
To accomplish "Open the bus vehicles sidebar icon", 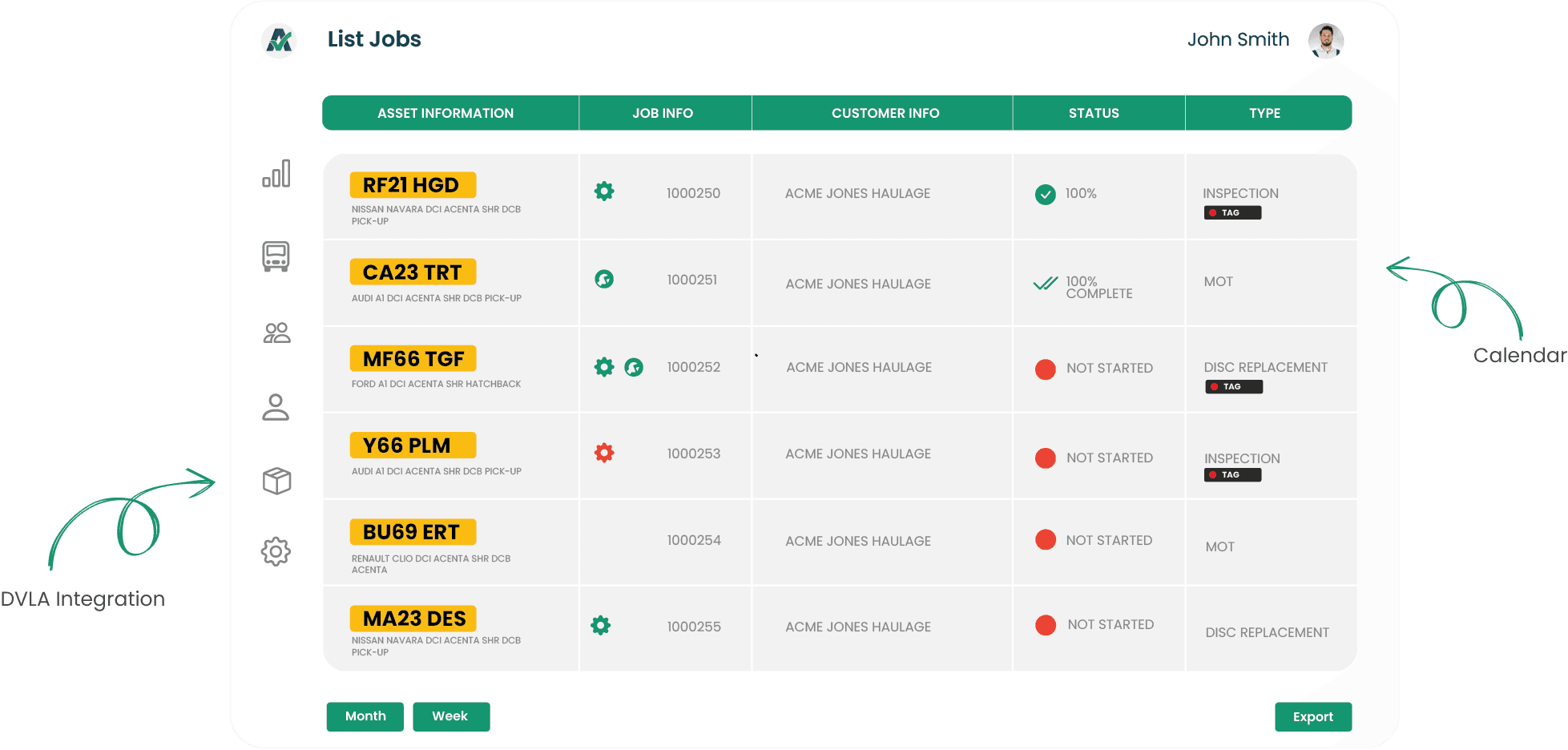I will pyautogui.click(x=276, y=256).
